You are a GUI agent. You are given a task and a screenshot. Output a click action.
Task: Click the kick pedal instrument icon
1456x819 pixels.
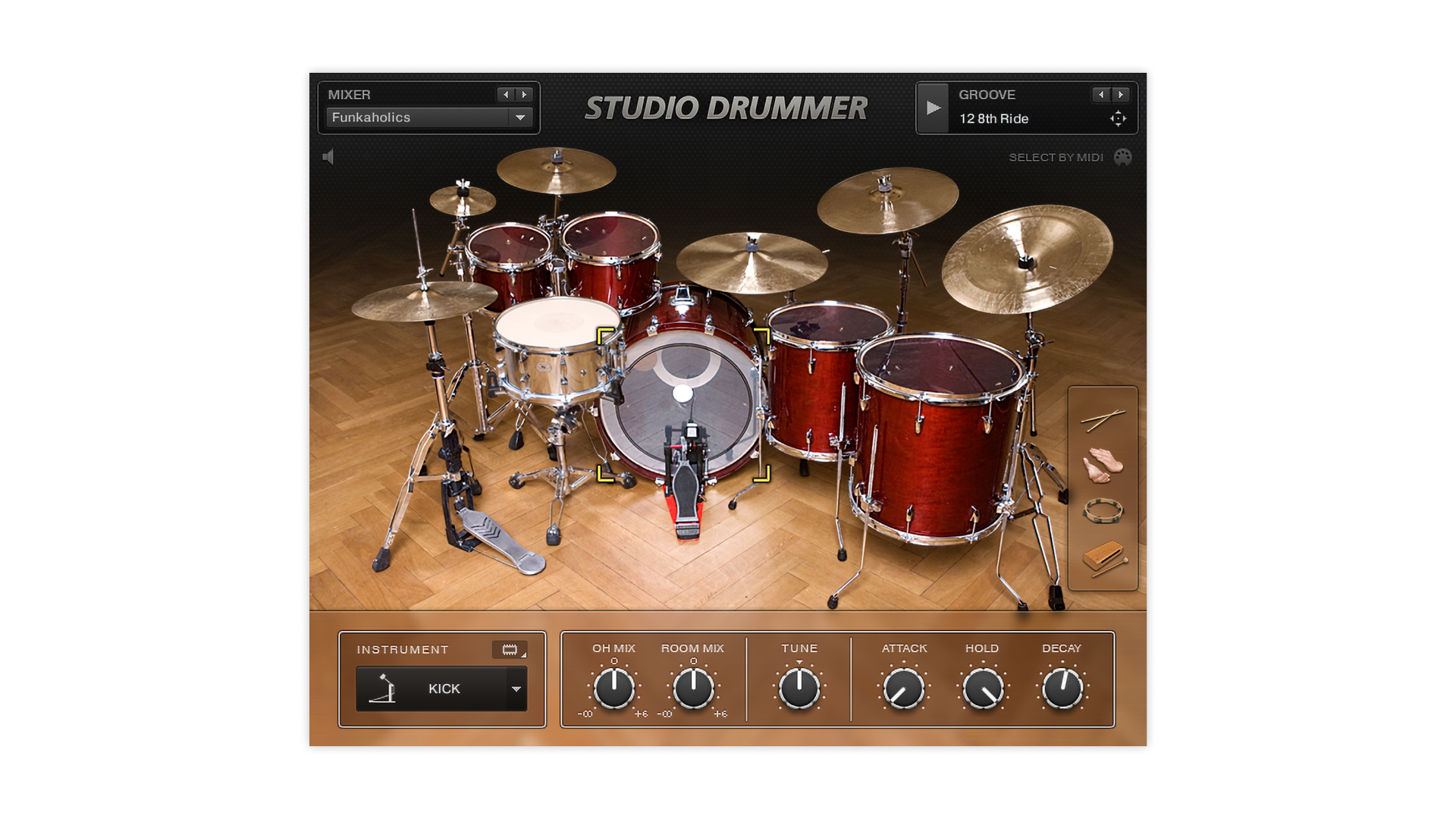(x=383, y=689)
